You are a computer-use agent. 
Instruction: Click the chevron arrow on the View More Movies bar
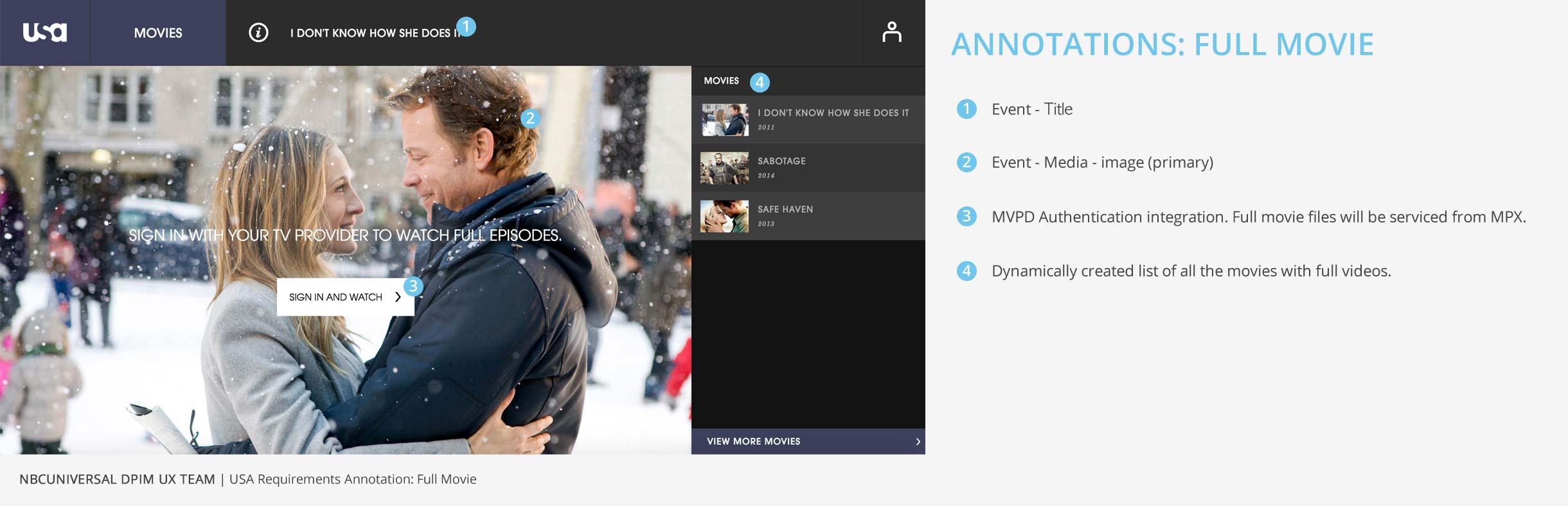tap(918, 442)
